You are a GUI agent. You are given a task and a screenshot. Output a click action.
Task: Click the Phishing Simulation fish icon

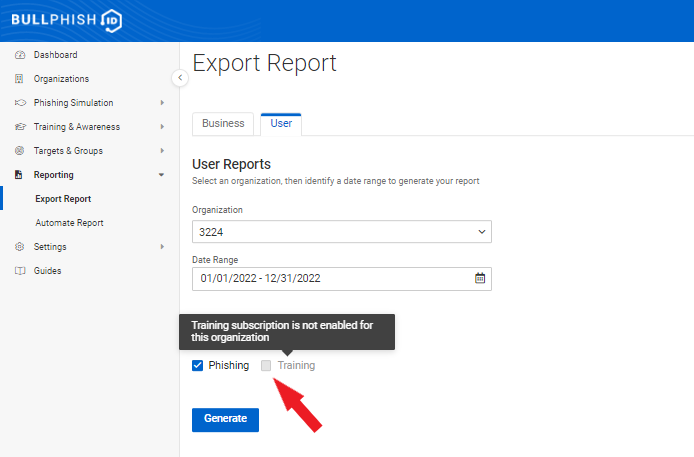pos(20,103)
